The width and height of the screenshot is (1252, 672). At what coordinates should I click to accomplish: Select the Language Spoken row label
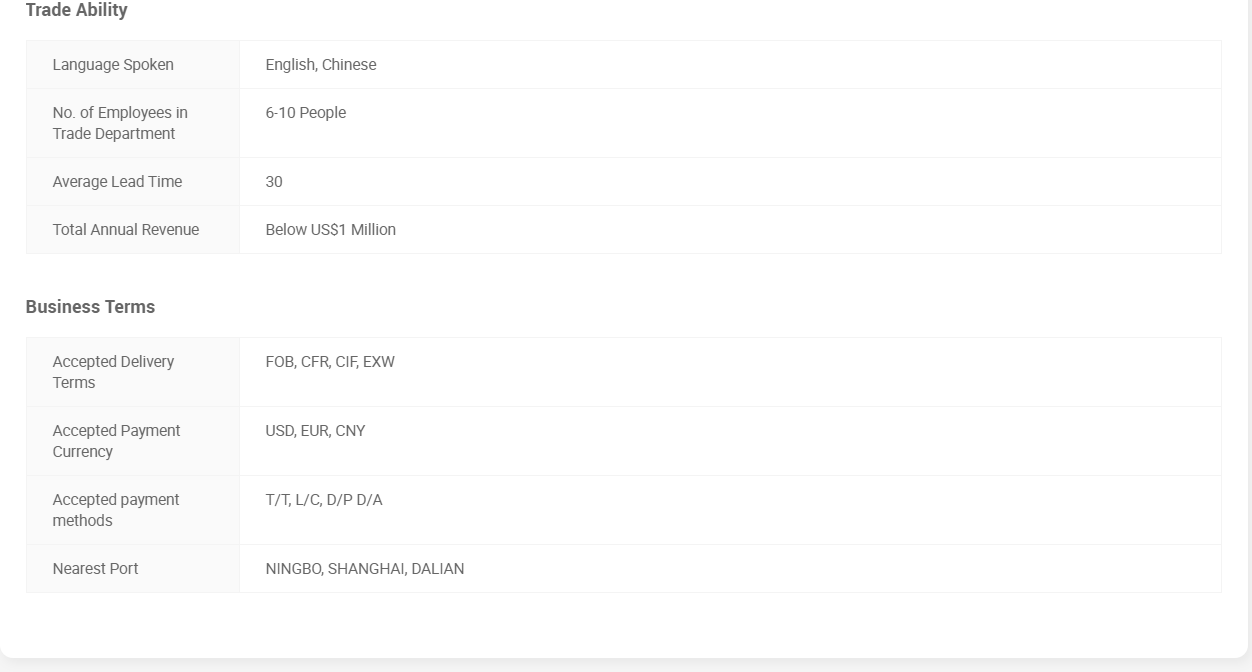113,65
